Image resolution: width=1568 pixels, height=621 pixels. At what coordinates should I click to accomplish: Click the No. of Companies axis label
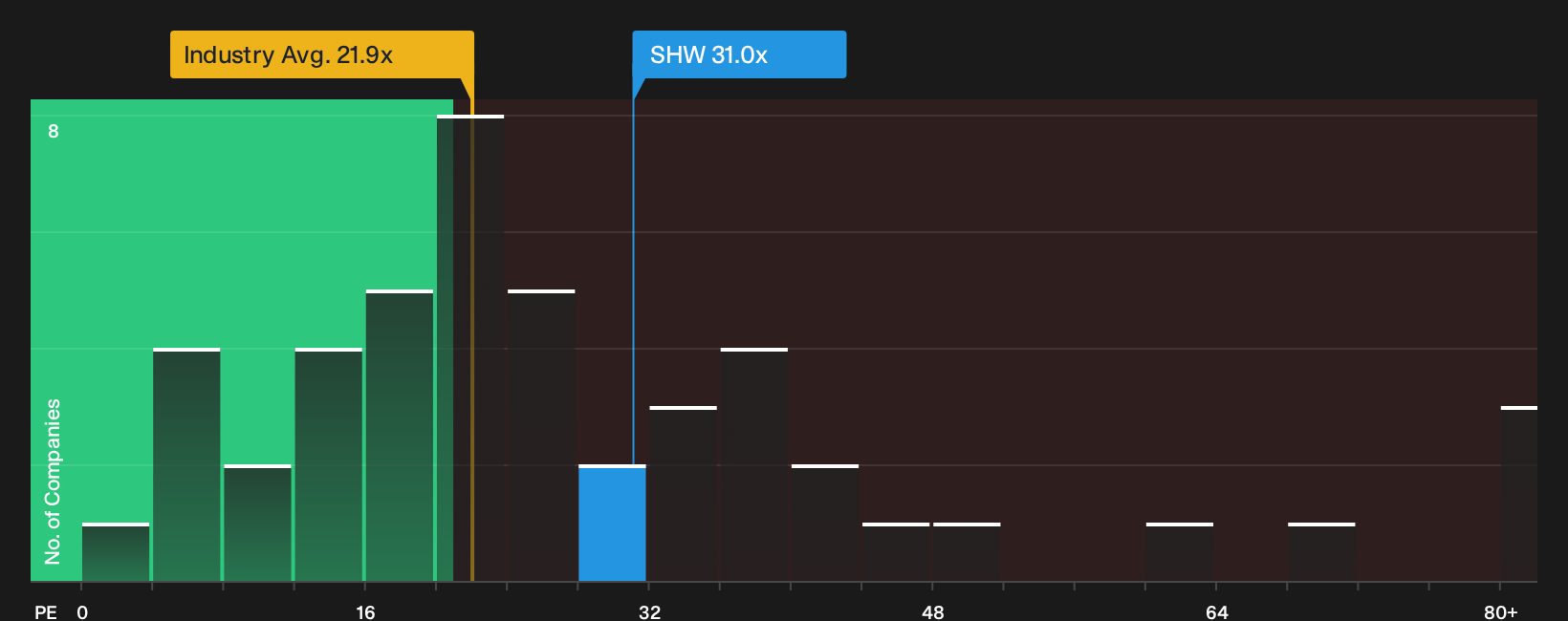tap(53, 482)
